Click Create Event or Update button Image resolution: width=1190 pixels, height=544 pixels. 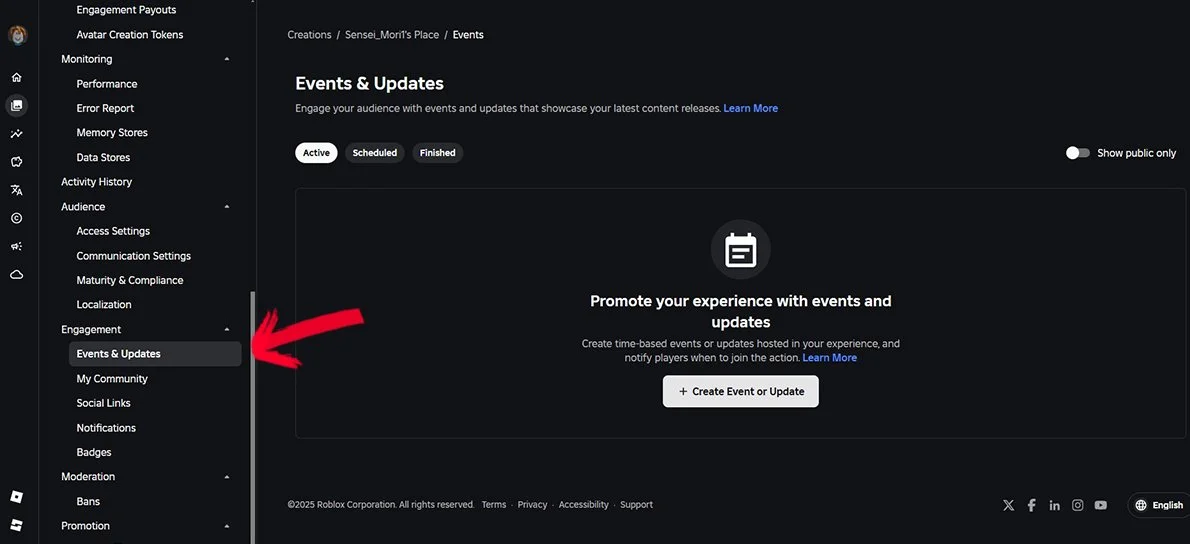click(741, 391)
